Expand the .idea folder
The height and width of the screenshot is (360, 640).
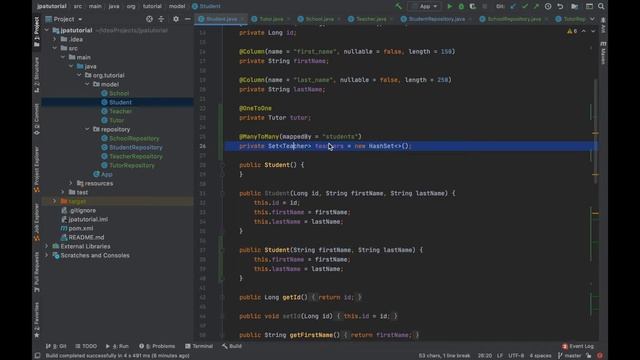(55, 39)
